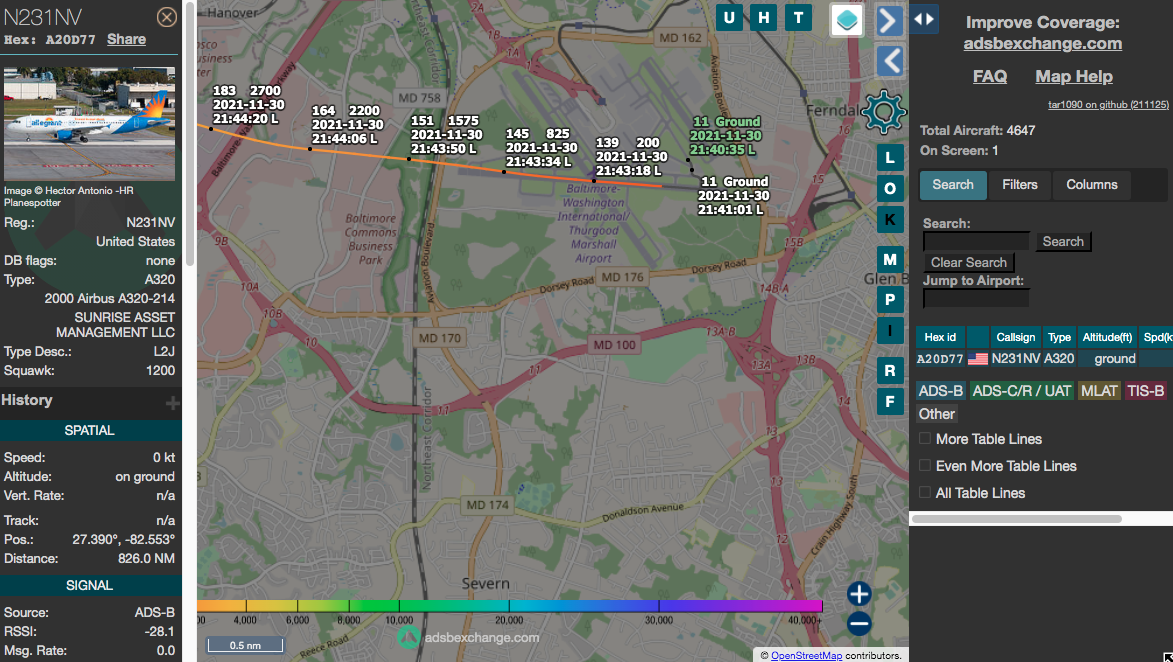
Task: Click the track point at 21:43:50 L
Action: coord(409,159)
